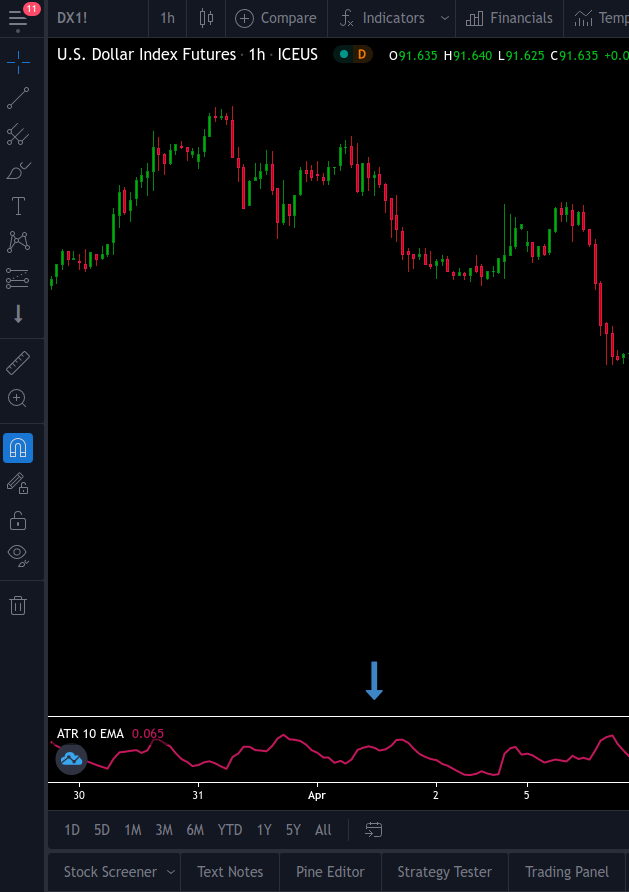The image size is (629, 892).
Task: Hide all drawings with eye icon
Action: click(18, 555)
